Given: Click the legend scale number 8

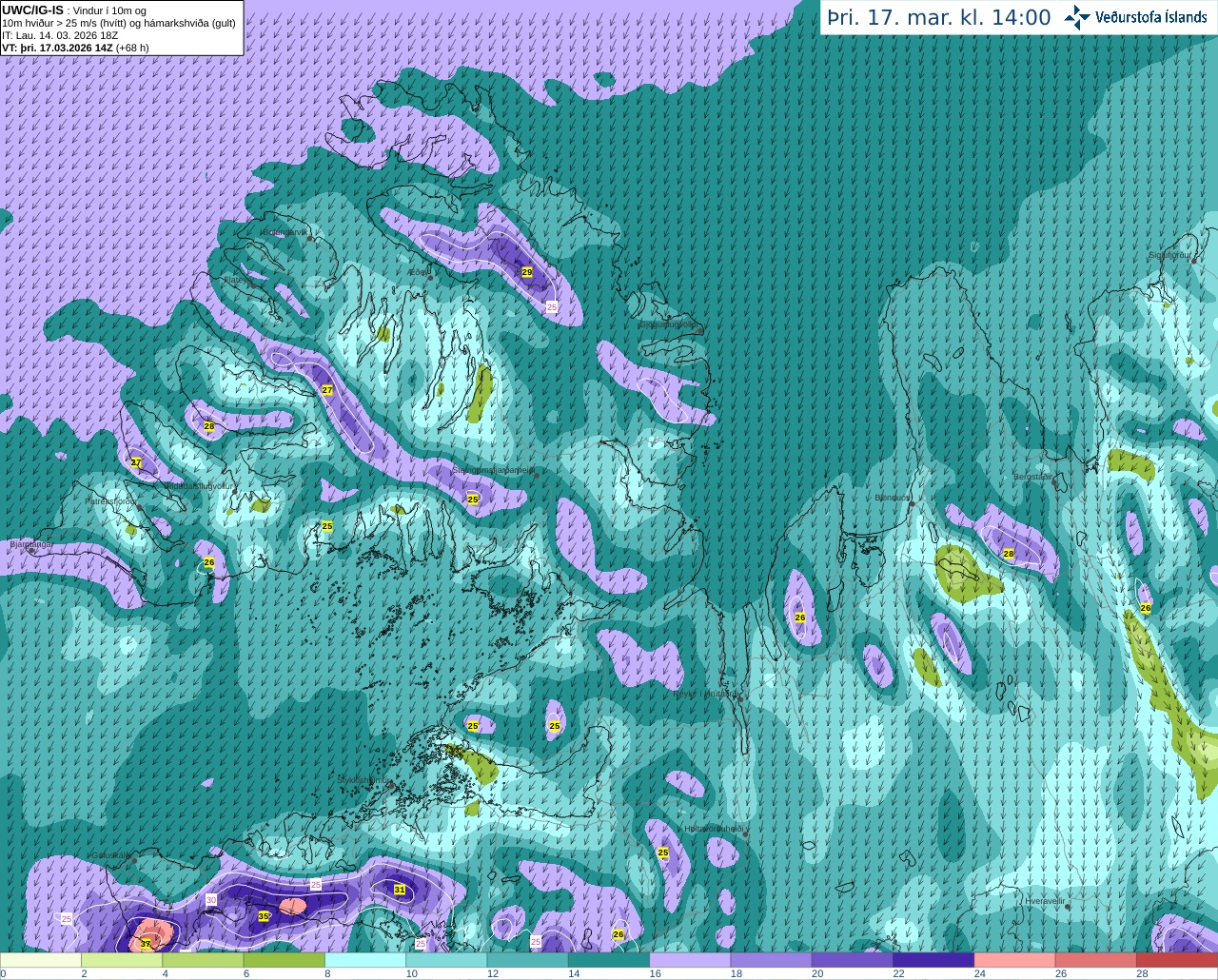Looking at the screenshot, I should click(328, 973).
